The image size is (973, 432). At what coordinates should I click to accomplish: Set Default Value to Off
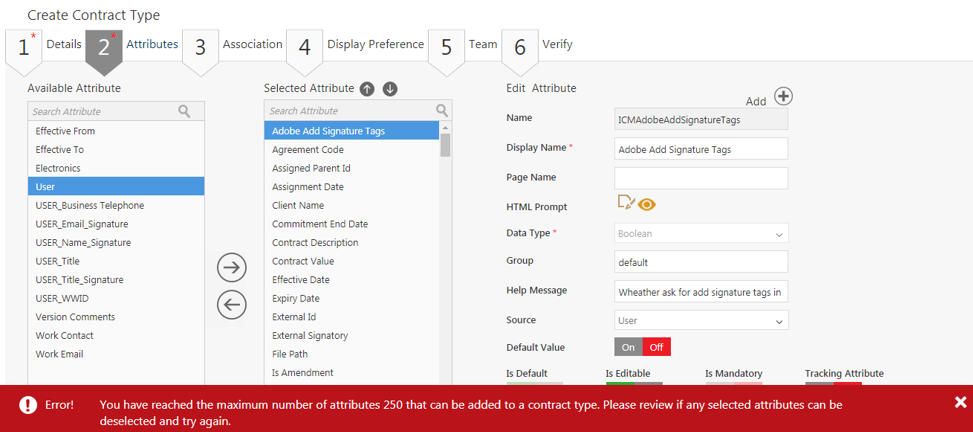point(656,347)
